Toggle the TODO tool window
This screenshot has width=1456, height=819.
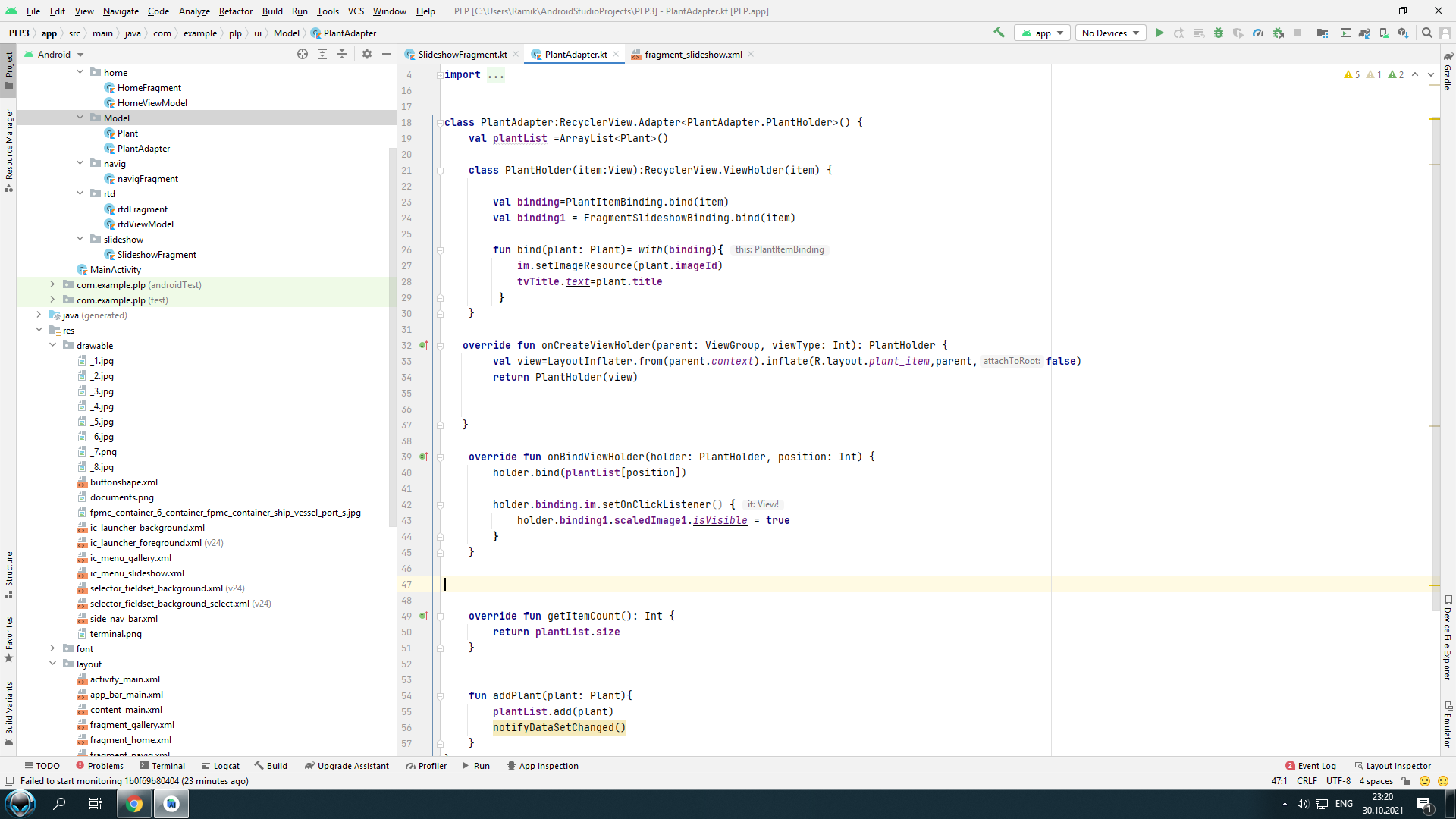(42, 766)
